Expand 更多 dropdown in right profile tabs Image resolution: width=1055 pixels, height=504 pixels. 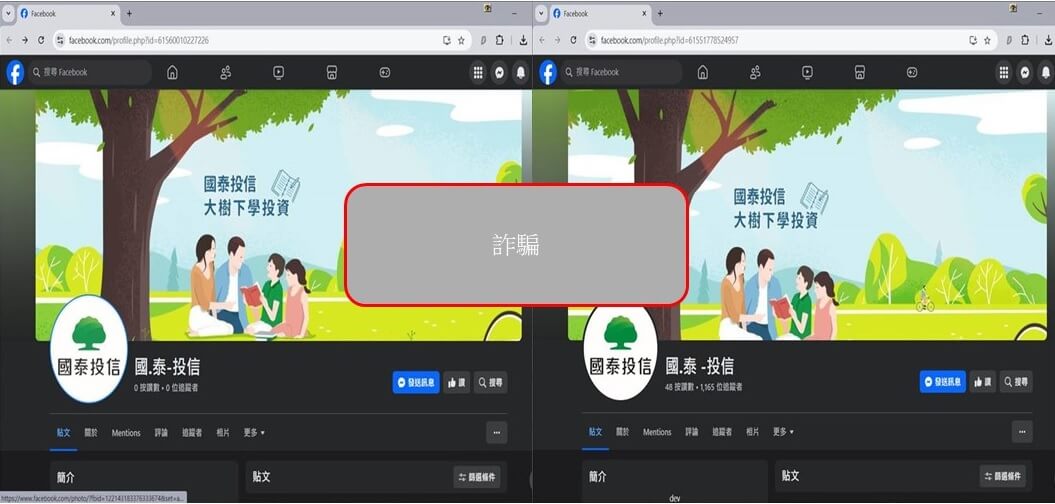click(x=783, y=432)
